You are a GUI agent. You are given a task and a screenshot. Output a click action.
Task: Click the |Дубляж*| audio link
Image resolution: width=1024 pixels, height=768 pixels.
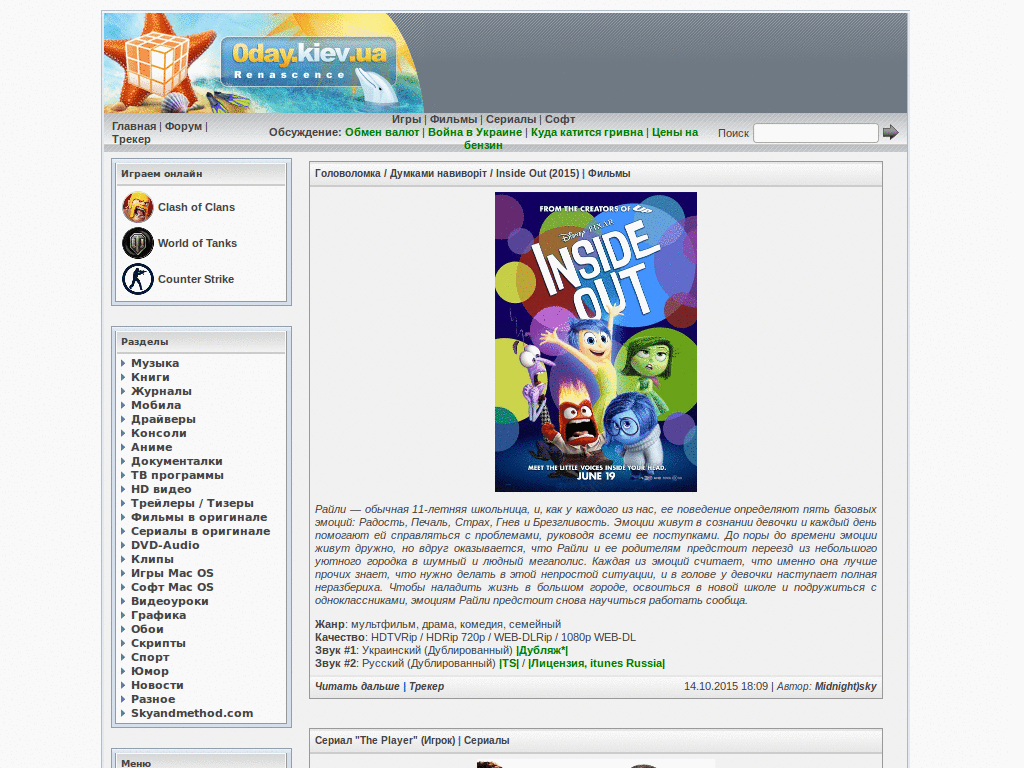pyautogui.click(x=542, y=650)
